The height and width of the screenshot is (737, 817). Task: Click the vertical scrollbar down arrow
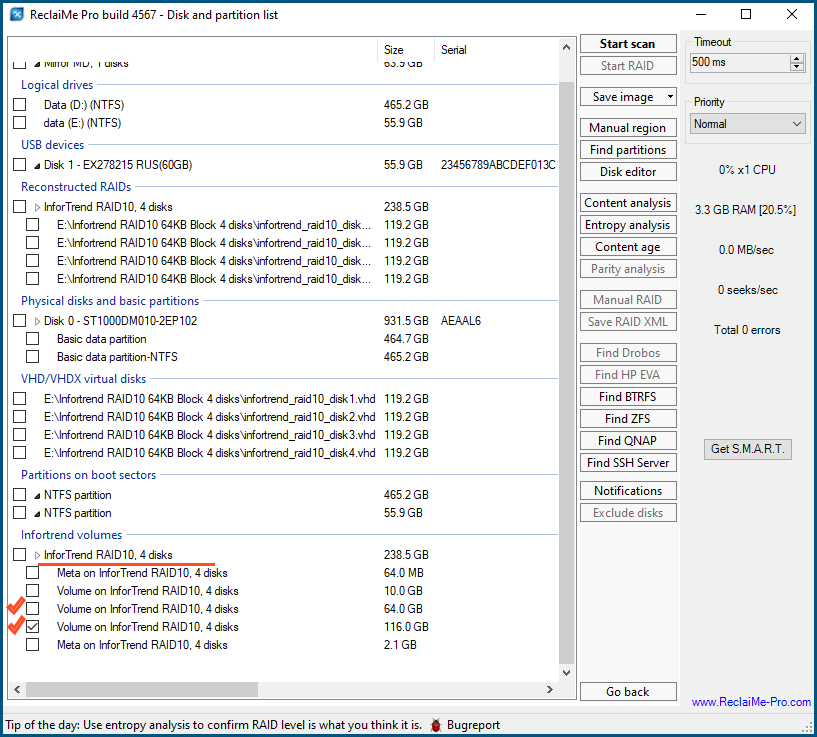pyautogui.click(x=566, y=673)
